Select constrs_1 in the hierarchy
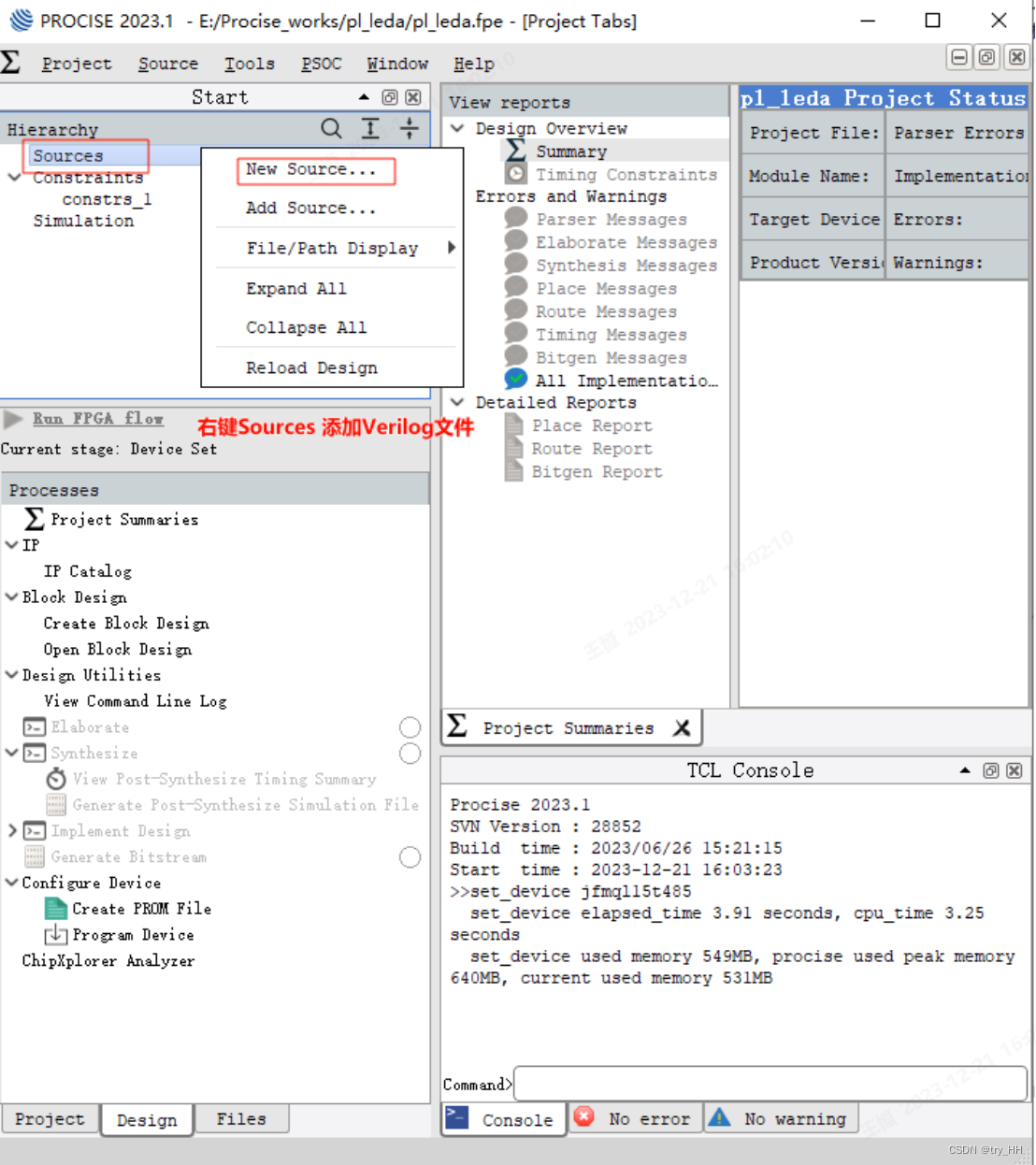Screen dimensions: 1036x1165 [107, 199]
